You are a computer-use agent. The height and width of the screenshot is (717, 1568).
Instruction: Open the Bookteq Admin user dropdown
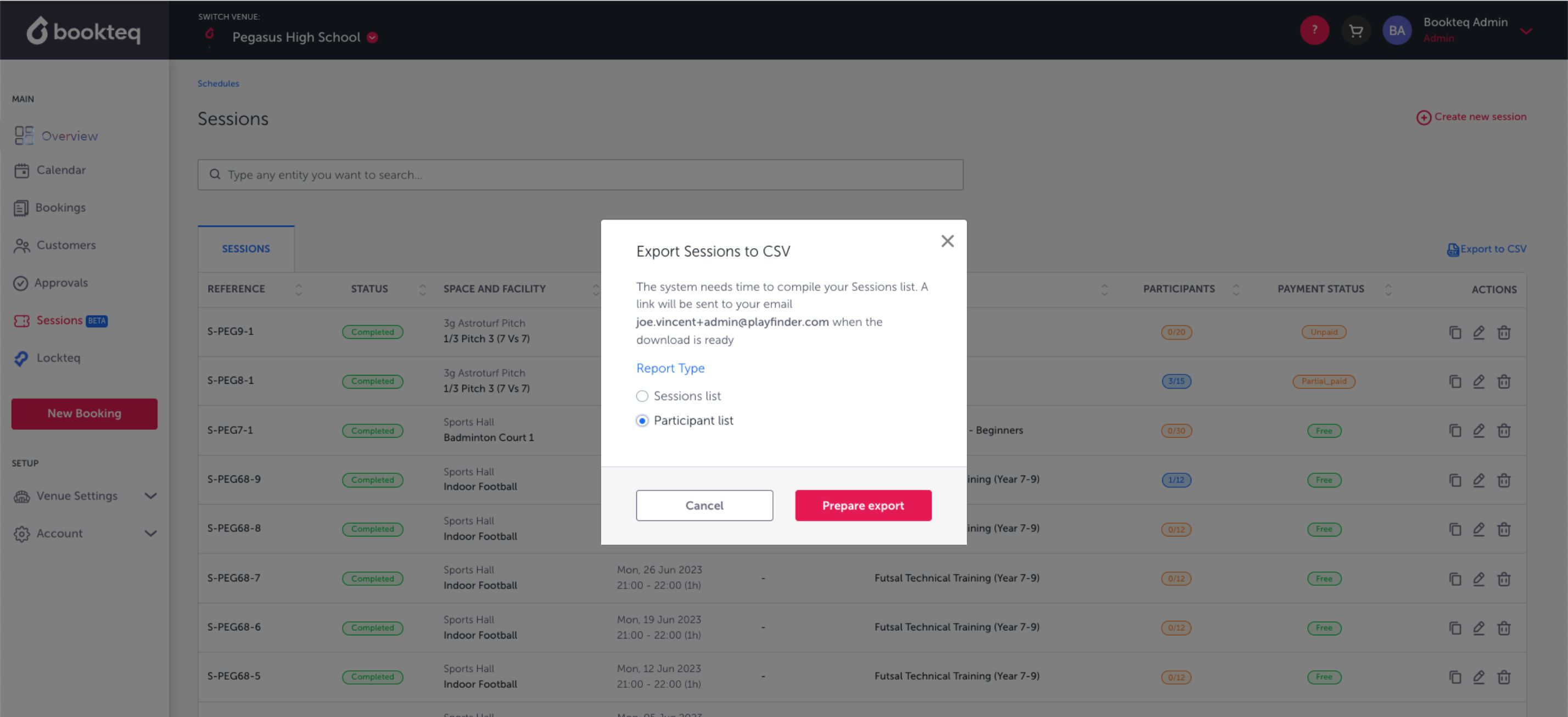1525,30
